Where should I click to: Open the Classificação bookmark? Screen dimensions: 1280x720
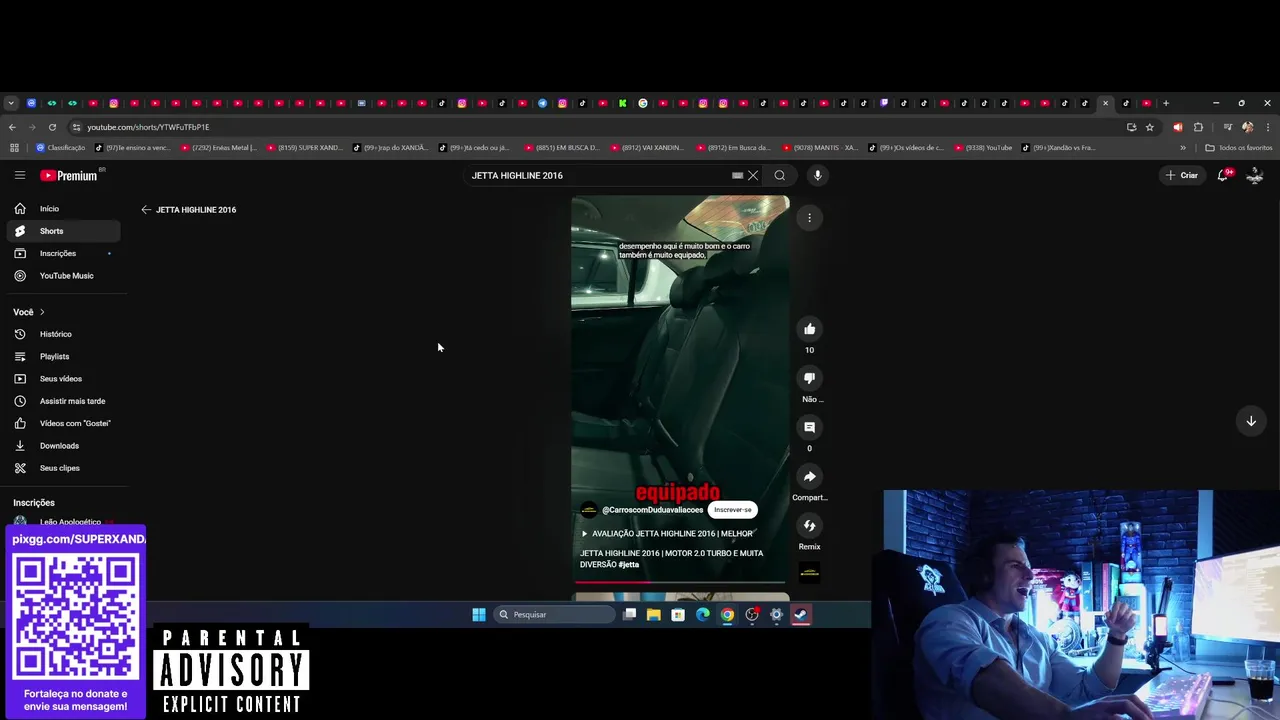tap(60, 148)
